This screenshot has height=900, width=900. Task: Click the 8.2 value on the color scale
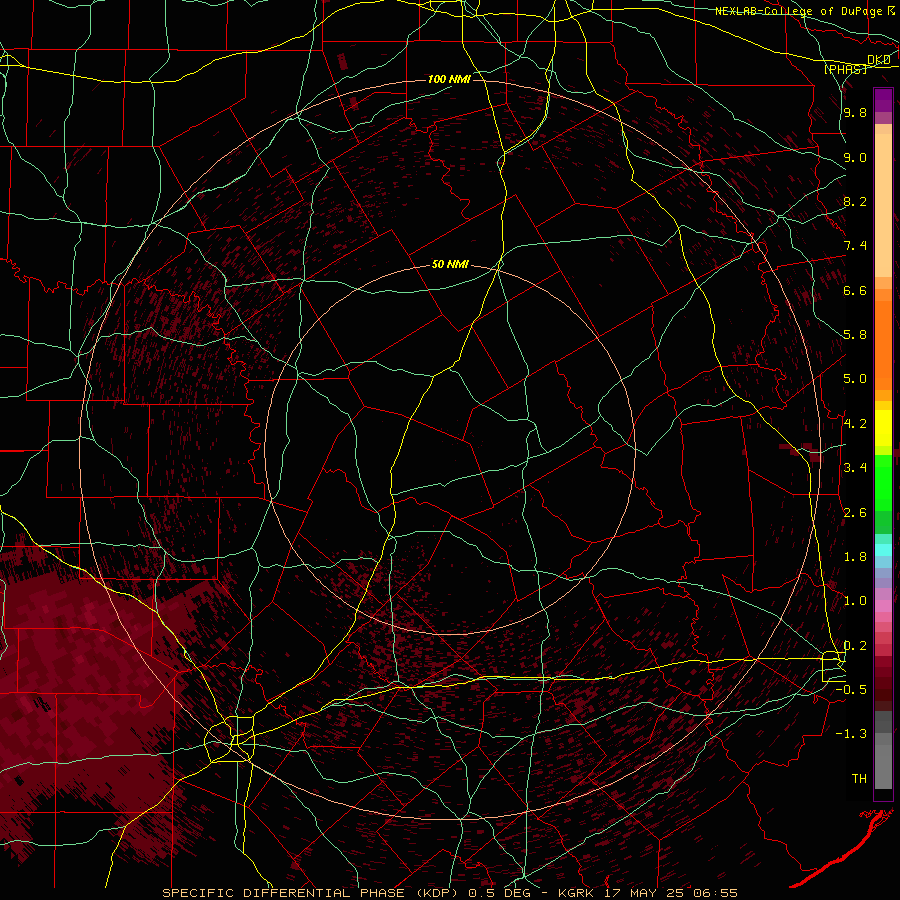click(x=855, y=201)
